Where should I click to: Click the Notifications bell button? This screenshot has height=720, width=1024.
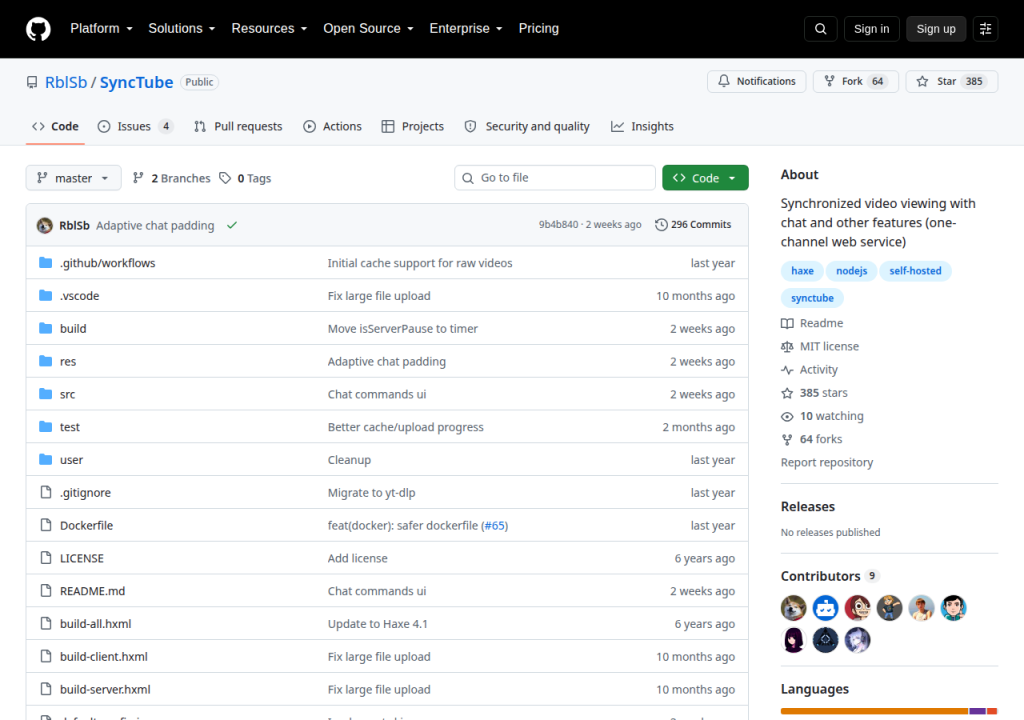click(757, 81)
